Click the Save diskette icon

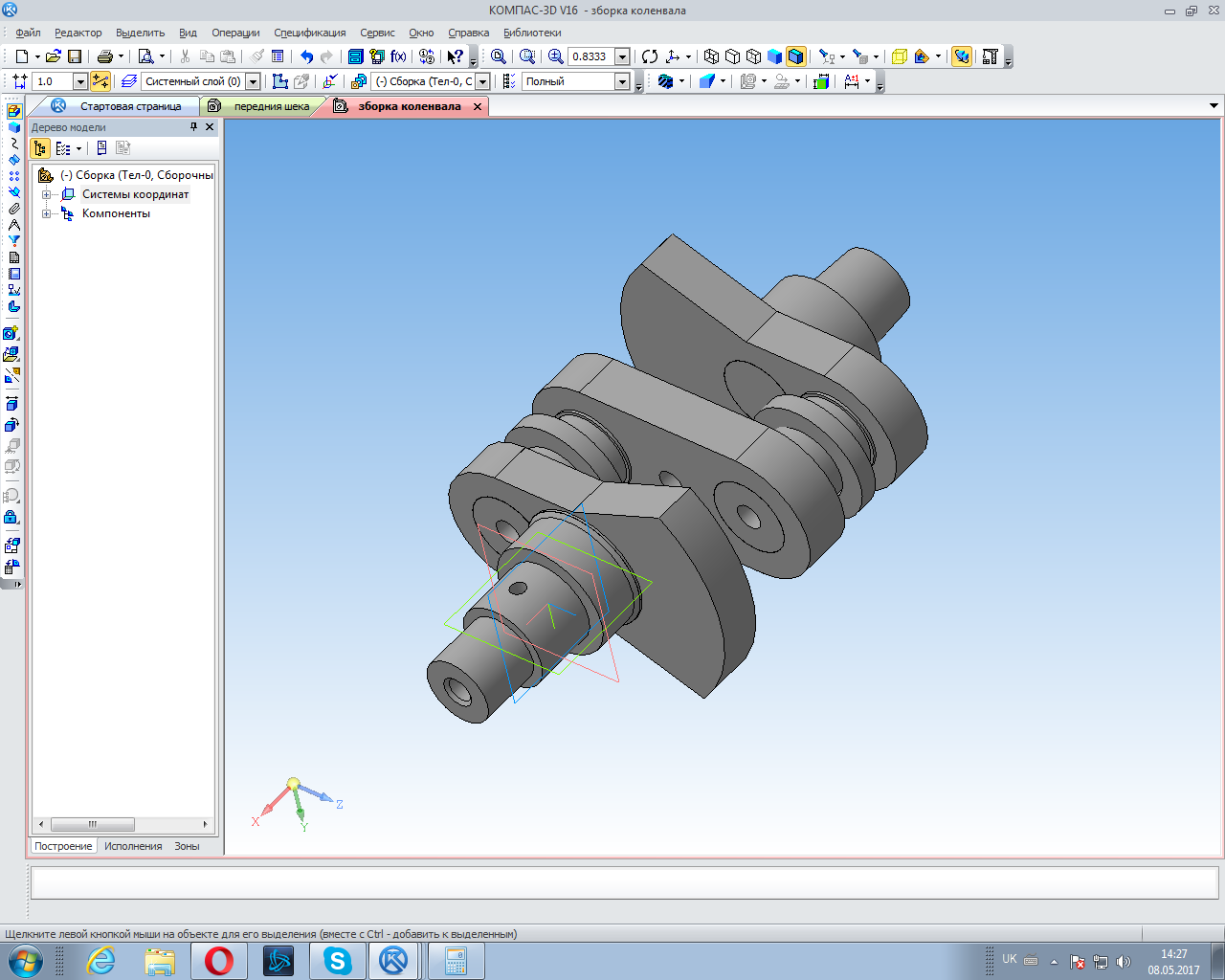pyautogui.click(x=75, y=56)
